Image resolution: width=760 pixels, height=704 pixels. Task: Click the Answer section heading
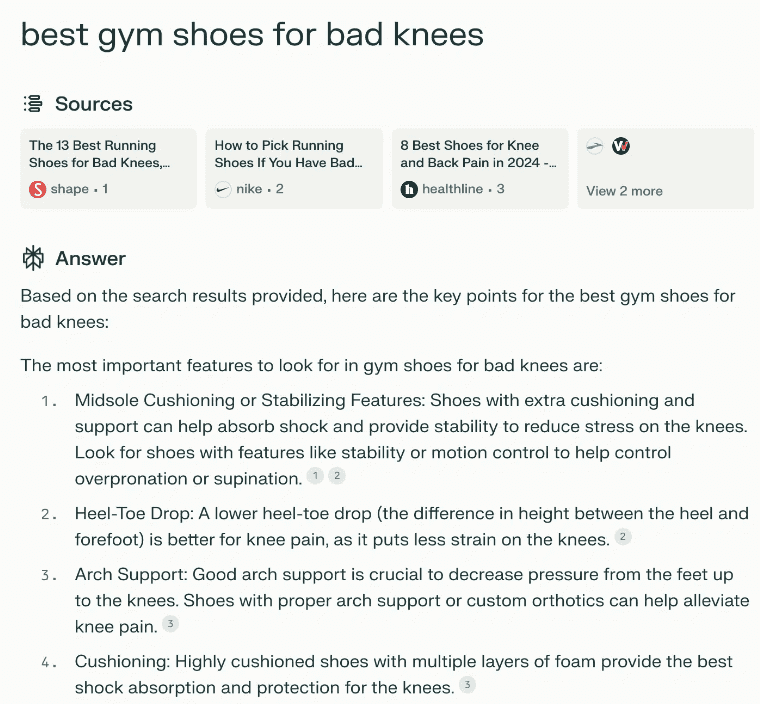tap(91, 258)
